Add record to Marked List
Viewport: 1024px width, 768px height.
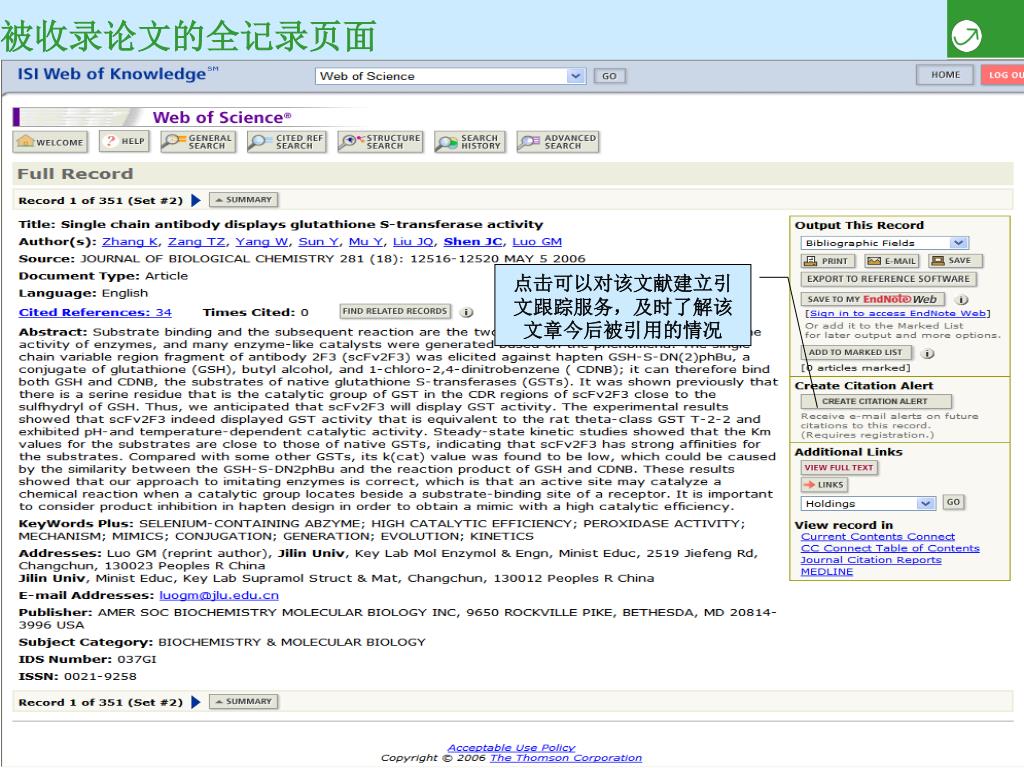[855, 353]
